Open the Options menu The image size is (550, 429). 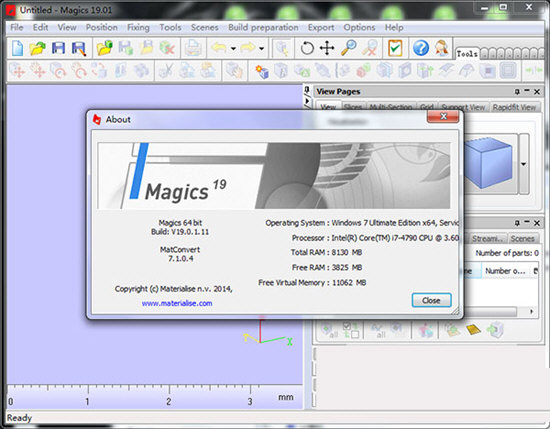(359, 27)
